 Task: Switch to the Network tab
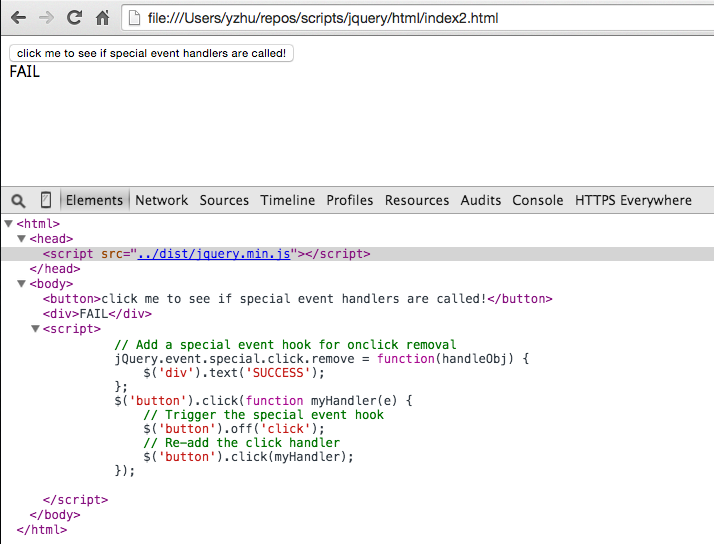(161, 200)
